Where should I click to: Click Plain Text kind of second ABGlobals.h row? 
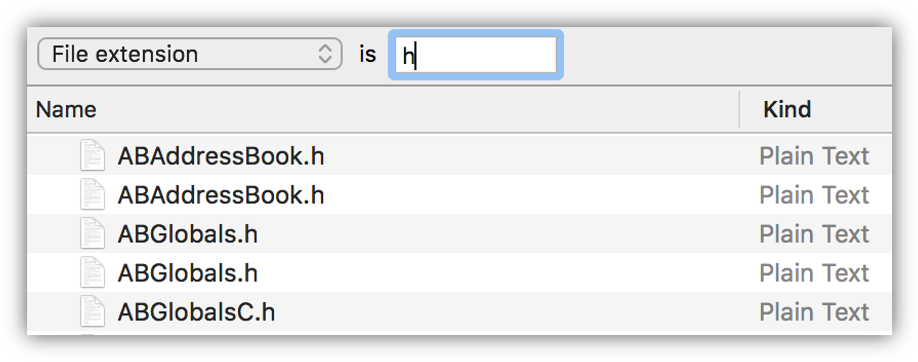tap(814, 274)
